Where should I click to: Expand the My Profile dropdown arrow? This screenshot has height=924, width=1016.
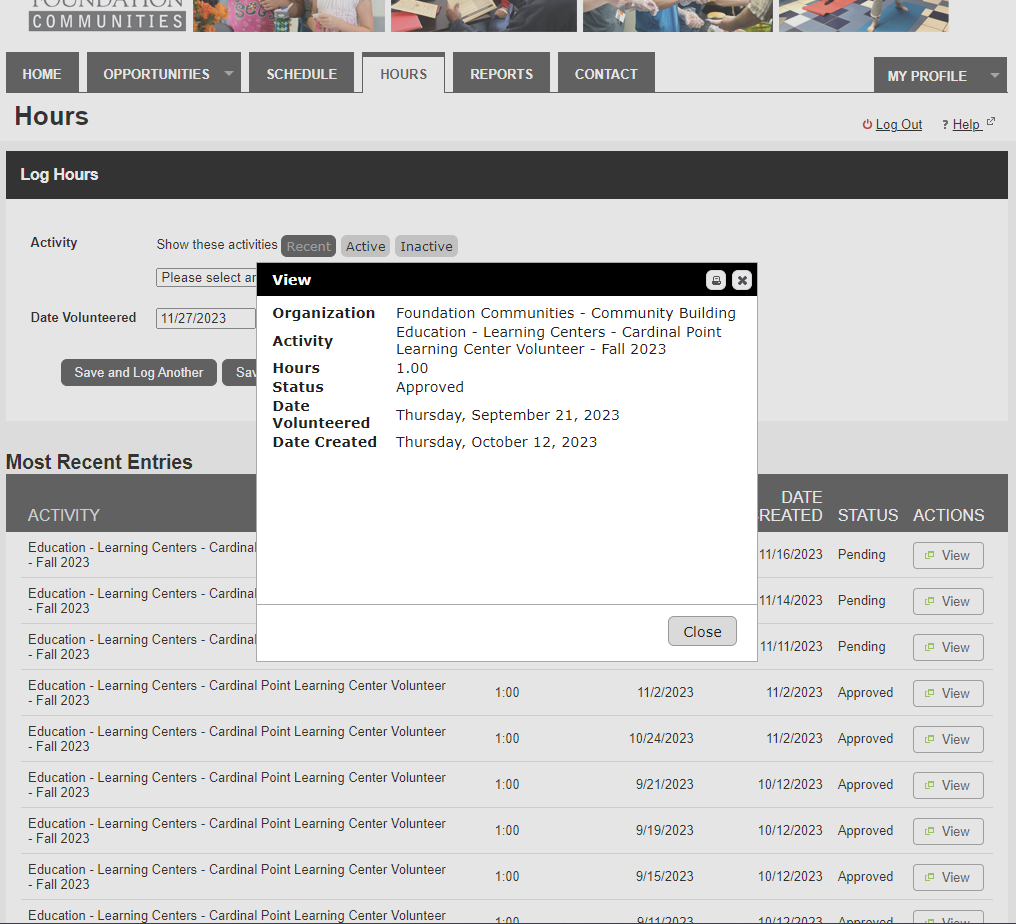(x=995, y=75)
